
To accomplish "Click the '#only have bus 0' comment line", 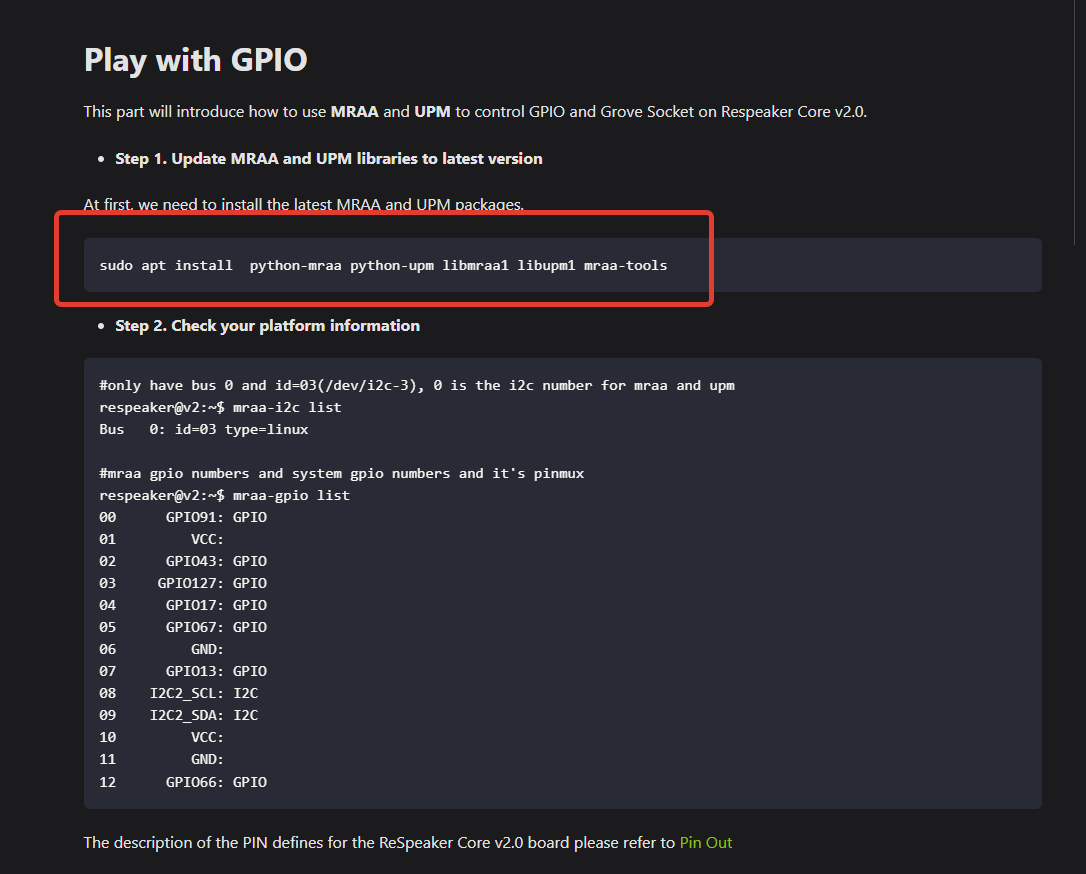I will click(x=417, y=385).
